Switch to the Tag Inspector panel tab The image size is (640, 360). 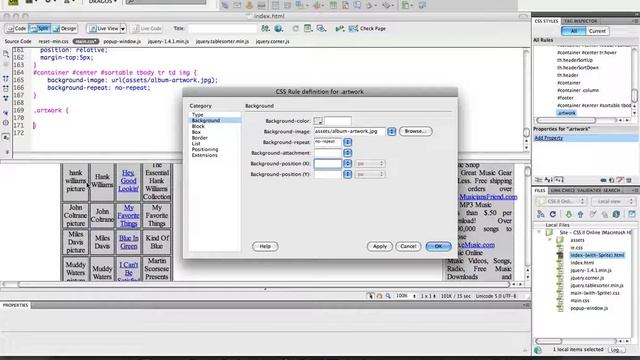(x=580, y=21)
